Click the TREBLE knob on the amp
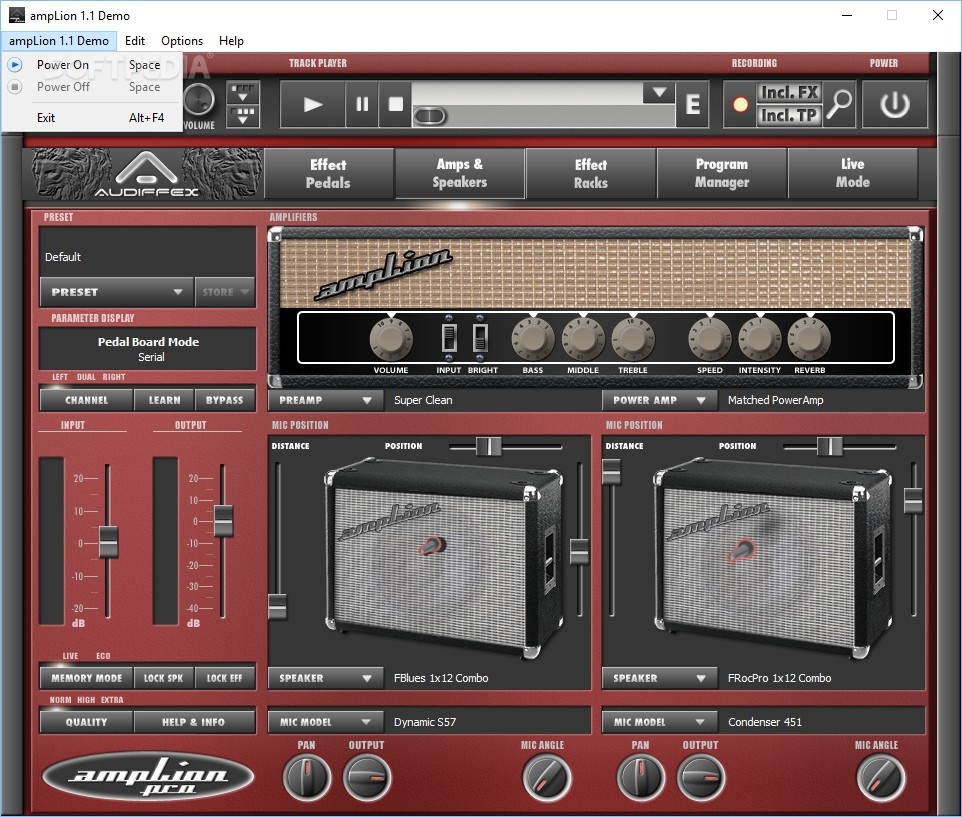 633,339
